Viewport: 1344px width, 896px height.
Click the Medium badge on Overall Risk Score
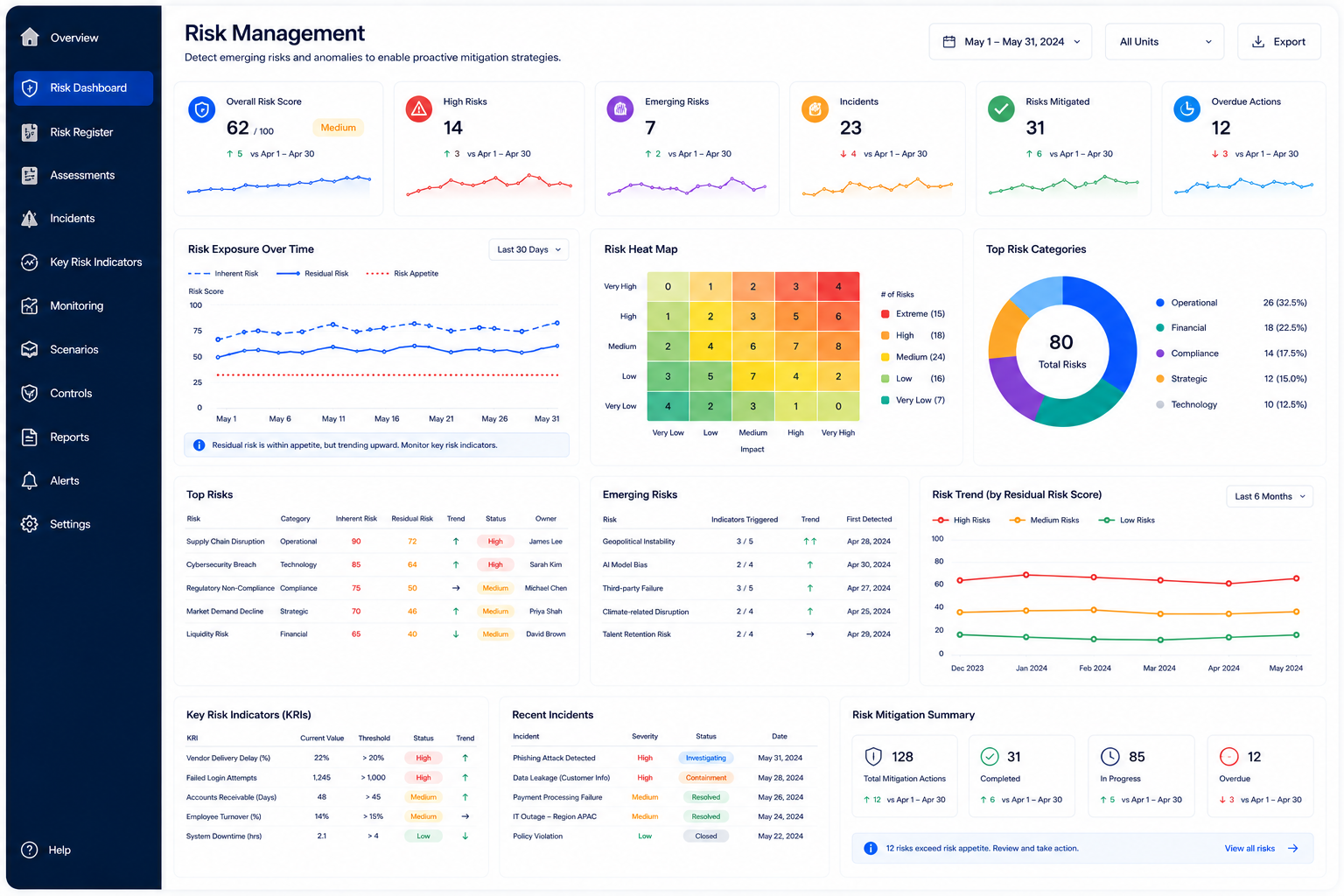click(x=338, y=128)
